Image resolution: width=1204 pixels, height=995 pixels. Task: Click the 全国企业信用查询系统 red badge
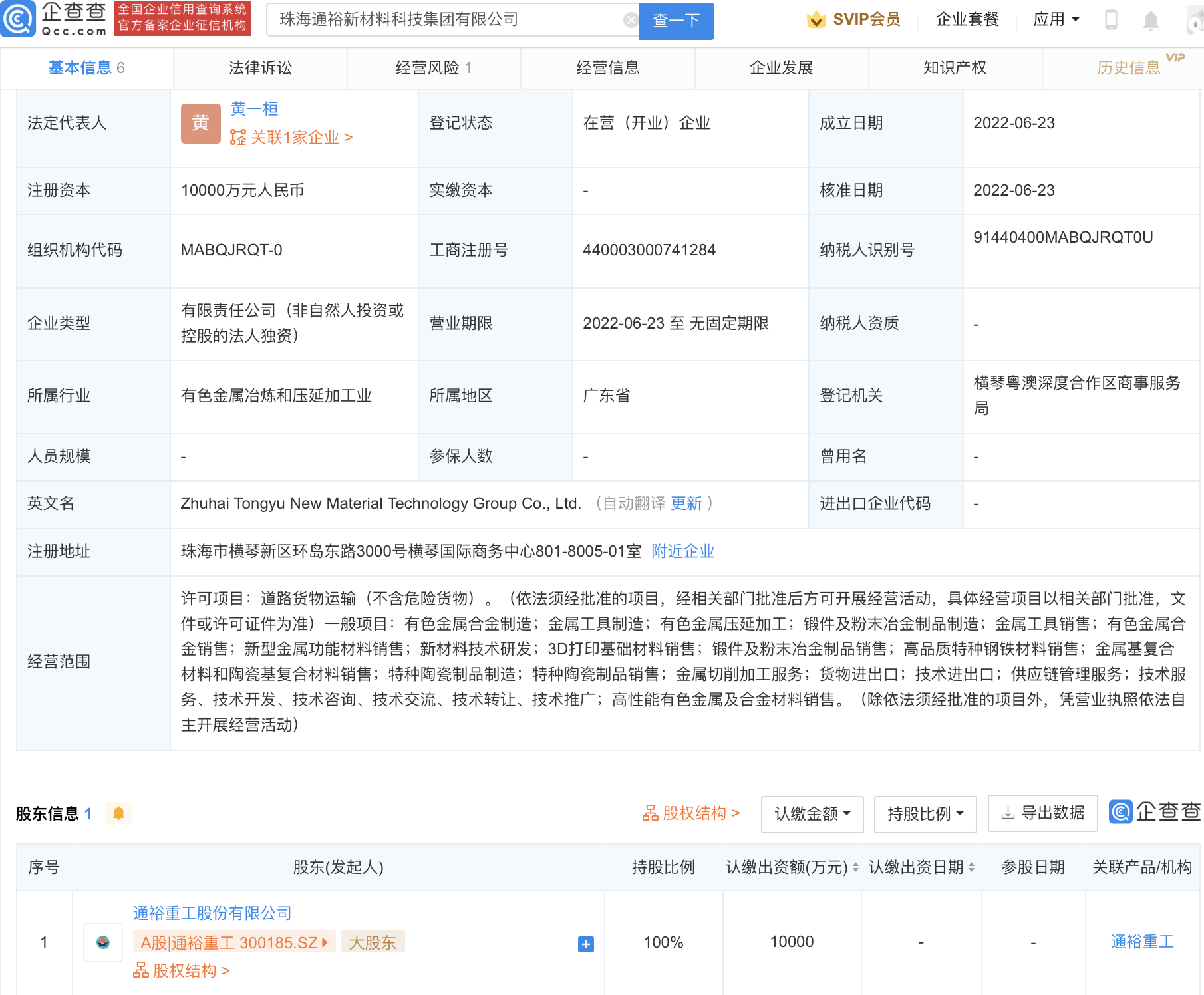pyautogui.click(x=182, y=18)
